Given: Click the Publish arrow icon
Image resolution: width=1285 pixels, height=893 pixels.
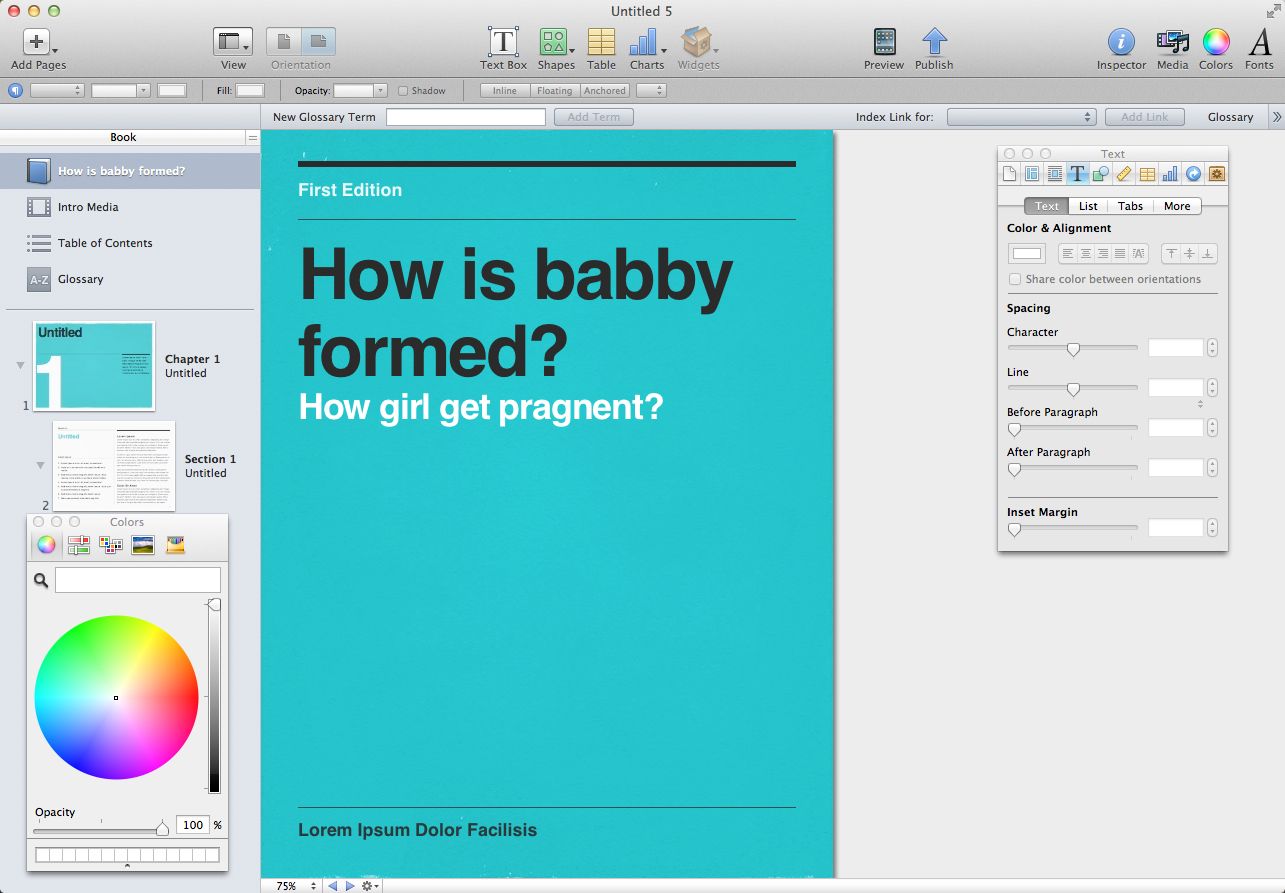Looking at the screenshot, I should (x=934, y=42).
